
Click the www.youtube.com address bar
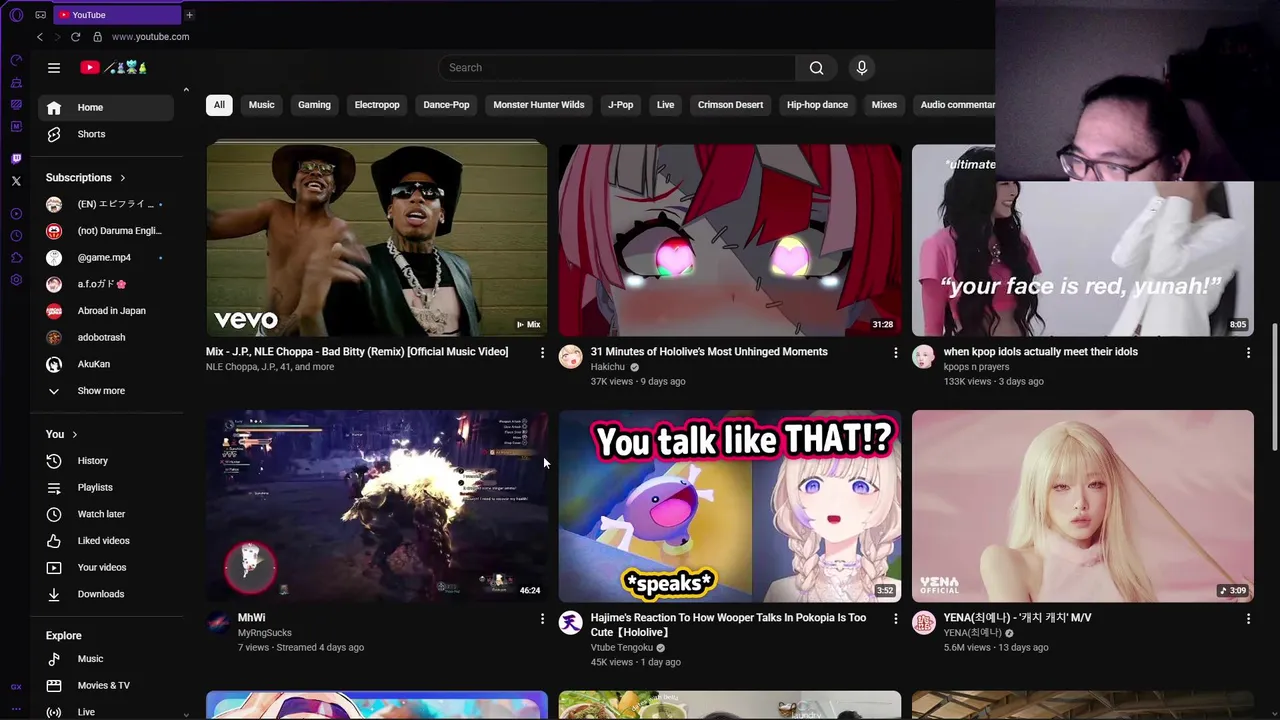coord(150,37)
